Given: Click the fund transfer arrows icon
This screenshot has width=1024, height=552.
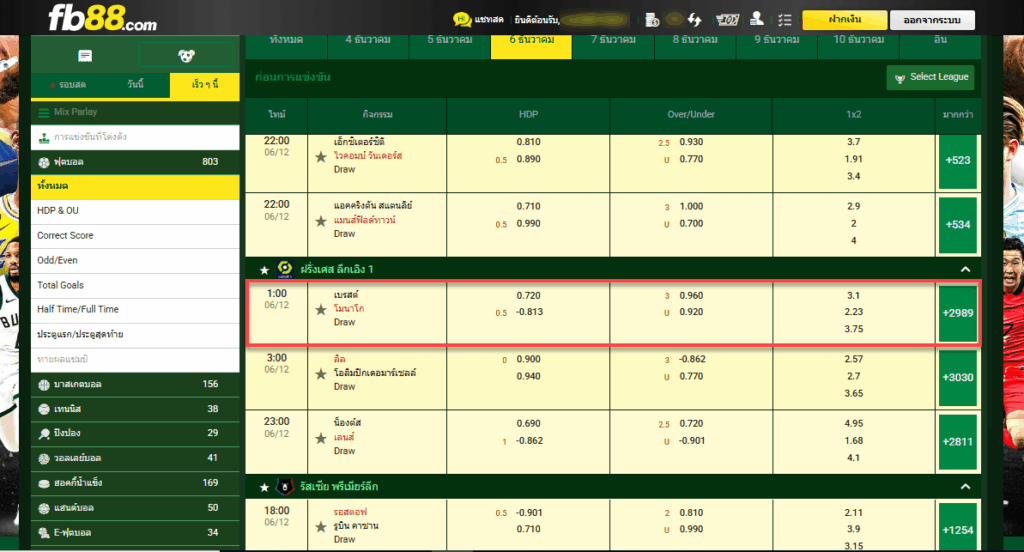Looking at the screenshot, I should pyautogui.click(x=694, y=20).
